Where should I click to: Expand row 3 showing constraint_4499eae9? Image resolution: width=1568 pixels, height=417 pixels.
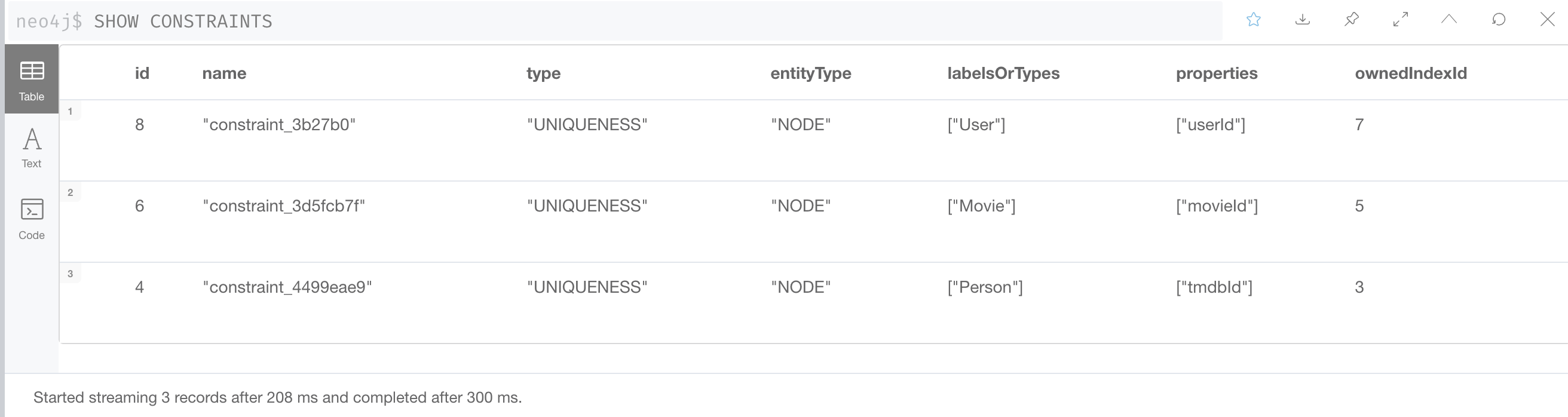coord(71,274)
